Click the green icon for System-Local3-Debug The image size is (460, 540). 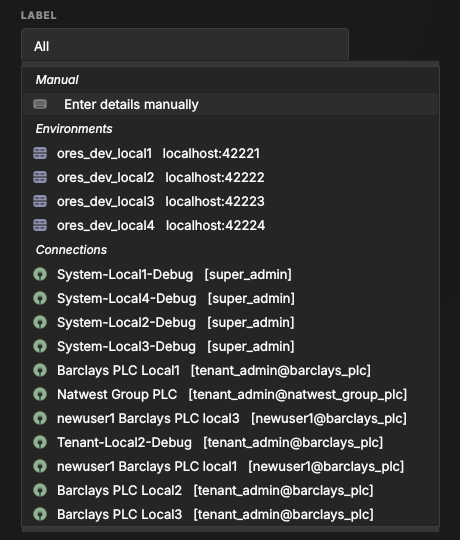coord(40,346)
